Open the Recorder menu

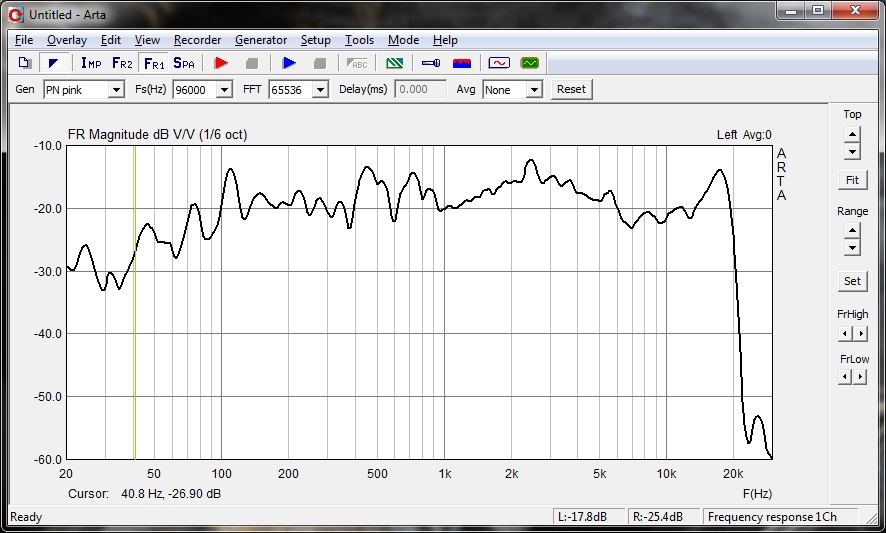197,40
